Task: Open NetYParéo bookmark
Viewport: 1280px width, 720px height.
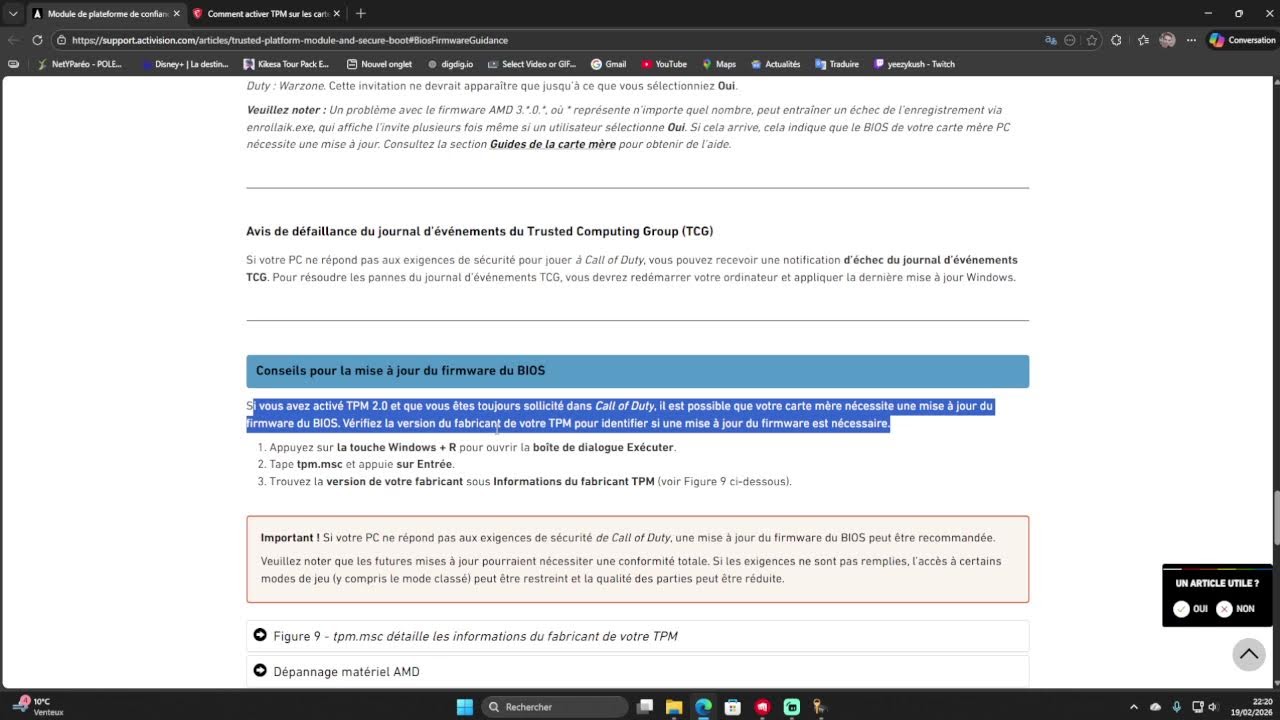Action: (79, 64)
